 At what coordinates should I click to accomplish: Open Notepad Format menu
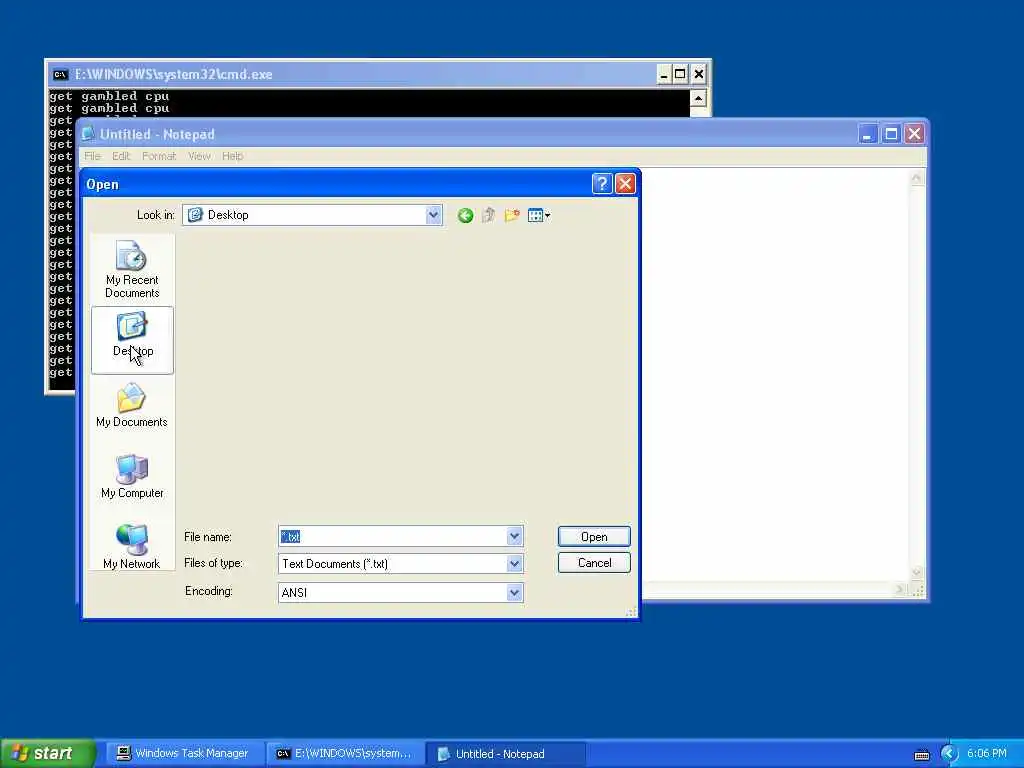tap(159, 156)
